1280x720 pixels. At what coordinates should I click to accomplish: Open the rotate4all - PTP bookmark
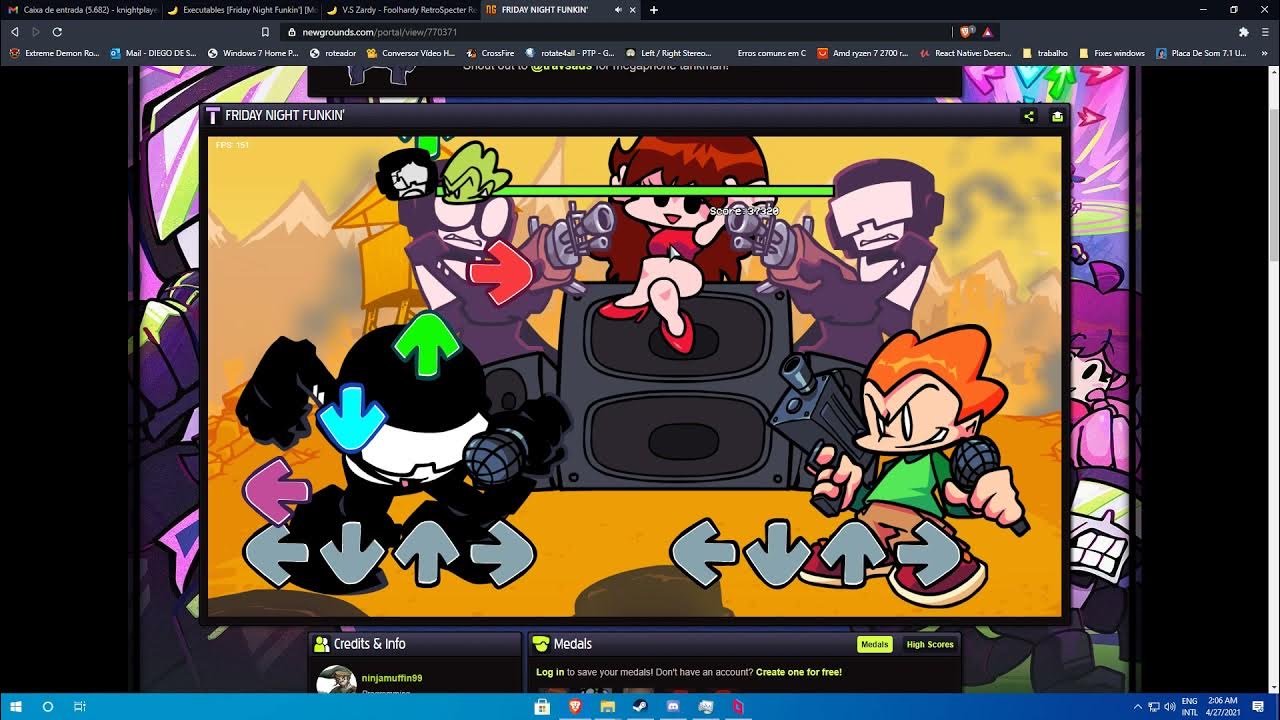(x=570, y=53)
